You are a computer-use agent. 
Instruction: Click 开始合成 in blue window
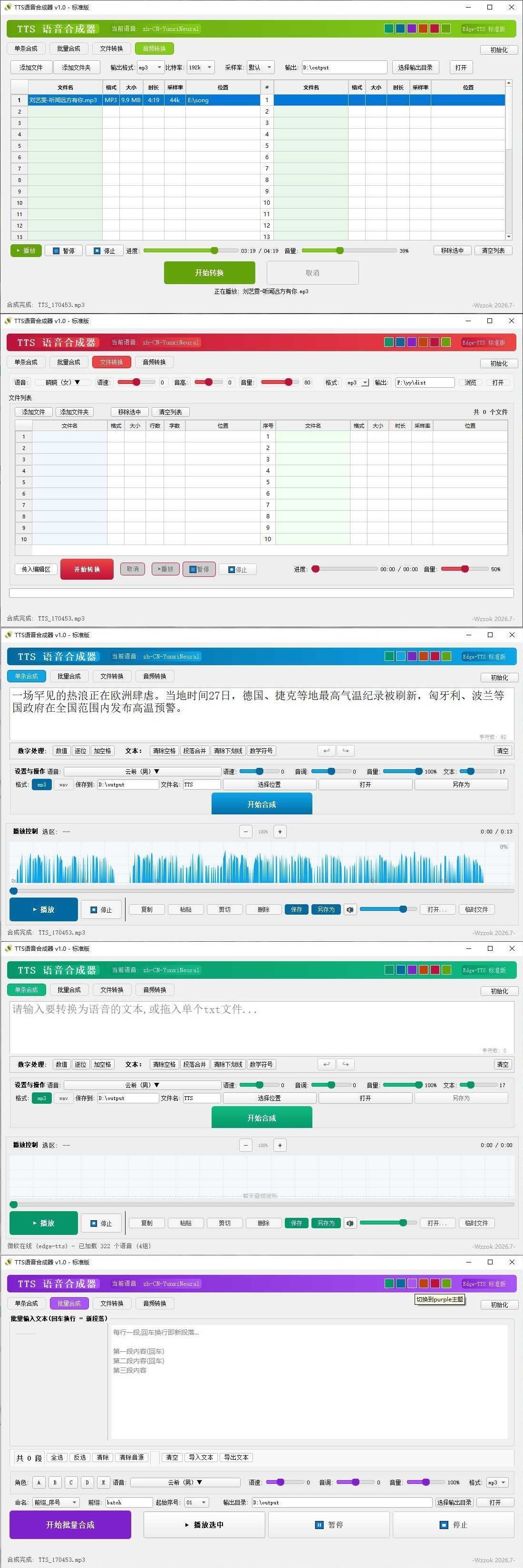click(x=262, y=804)
